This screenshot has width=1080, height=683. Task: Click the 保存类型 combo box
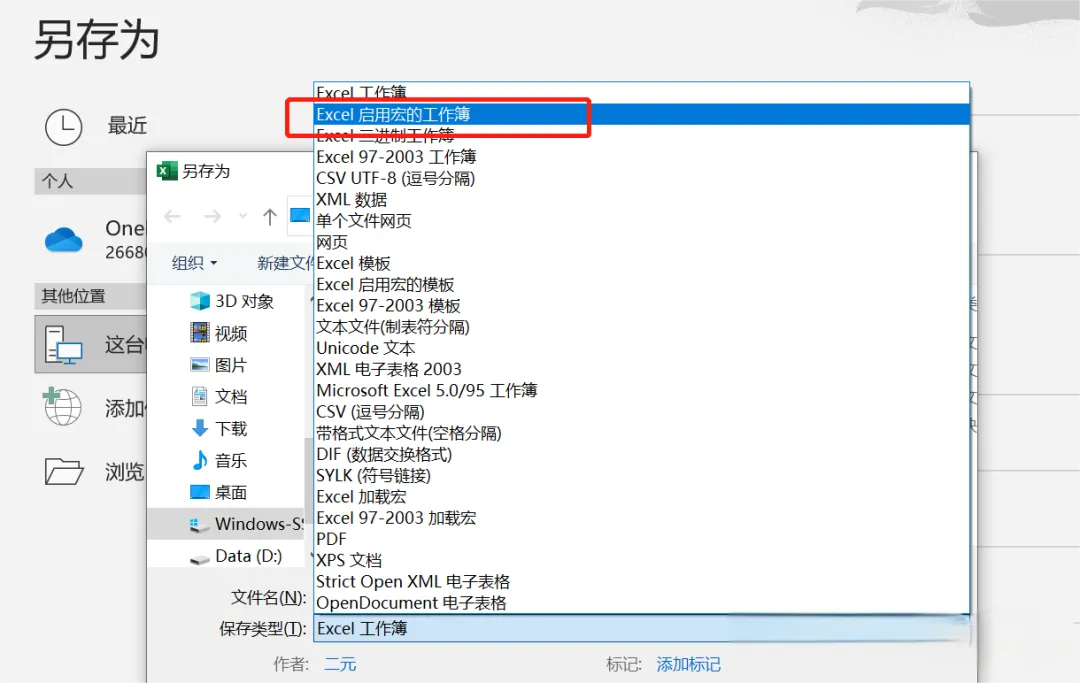641,629
